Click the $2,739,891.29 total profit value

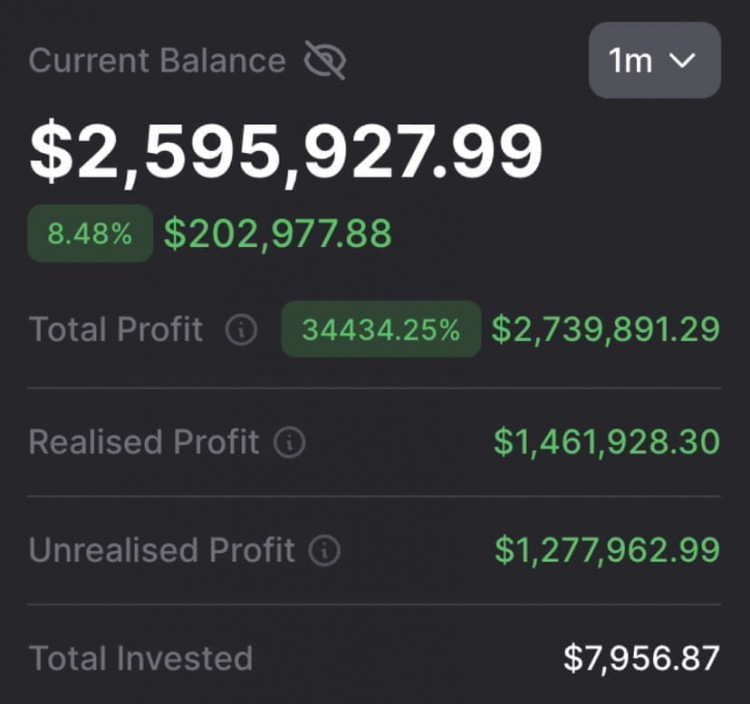coord(606,330)
